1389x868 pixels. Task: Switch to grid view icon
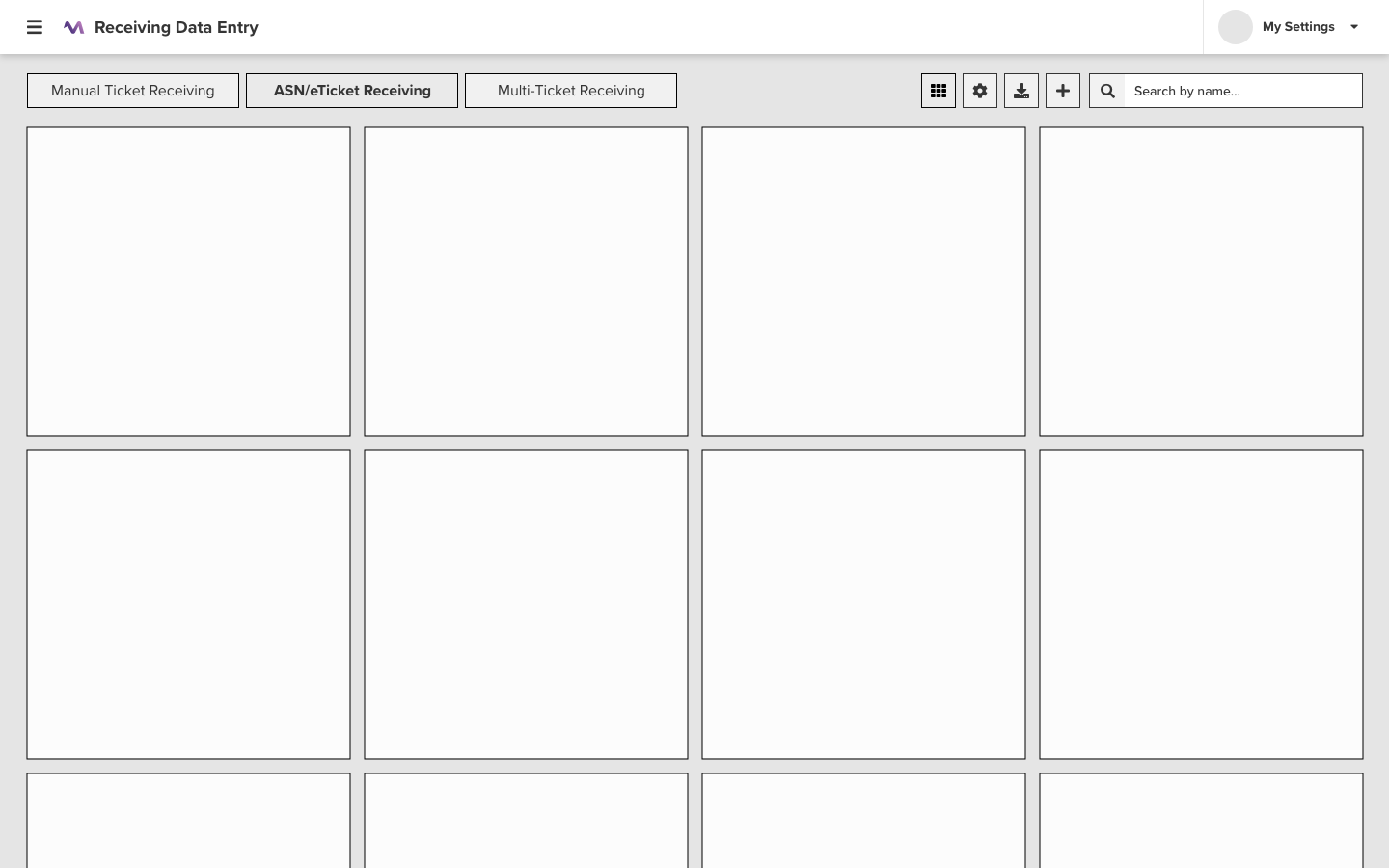pos(939,91)
